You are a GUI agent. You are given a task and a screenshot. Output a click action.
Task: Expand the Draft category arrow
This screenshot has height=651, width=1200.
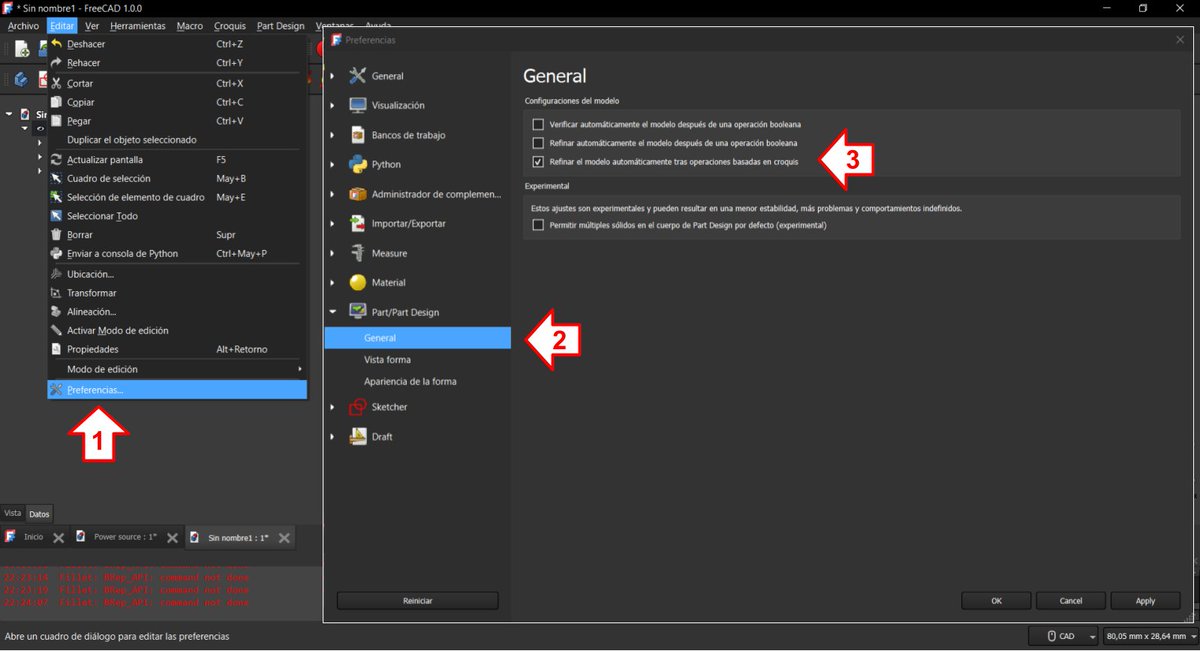tap(333, 437)
